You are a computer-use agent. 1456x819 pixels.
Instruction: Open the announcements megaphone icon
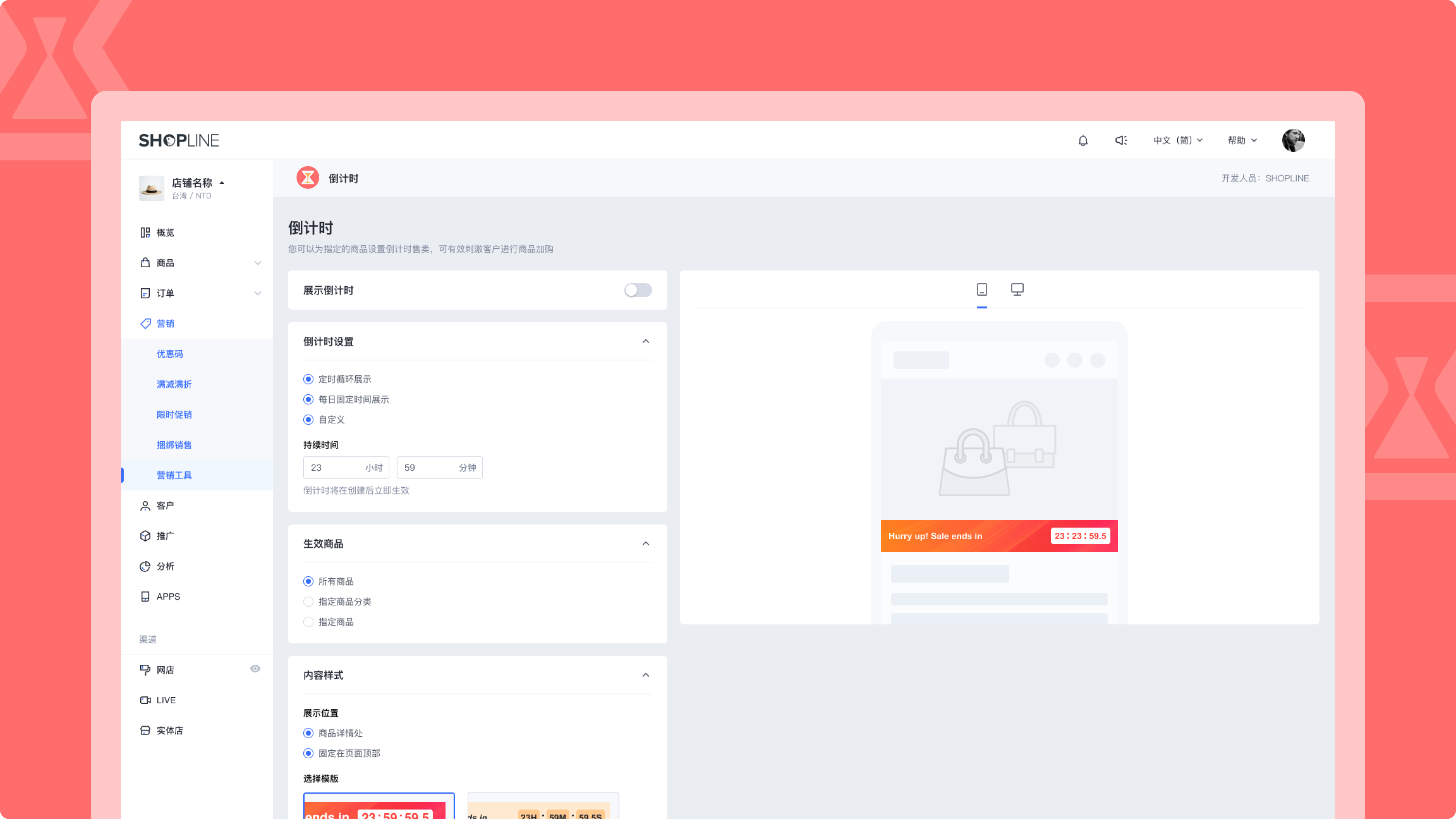point(1121,140)
